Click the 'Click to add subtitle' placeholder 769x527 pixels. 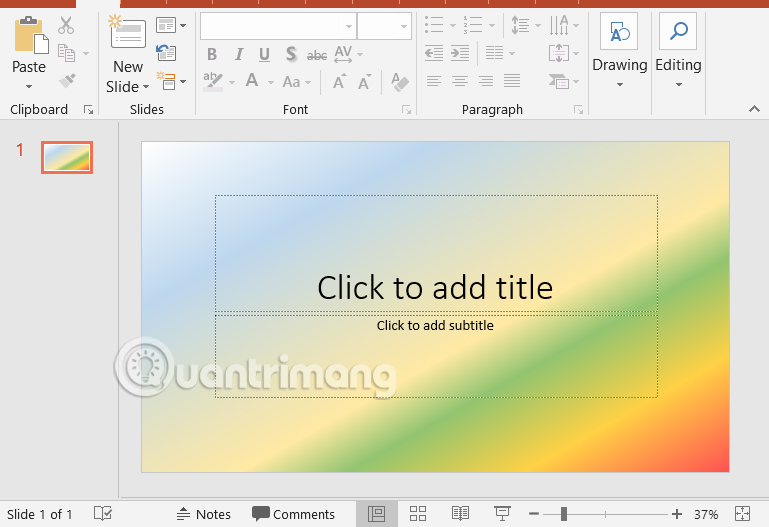[x=436, y=356]
